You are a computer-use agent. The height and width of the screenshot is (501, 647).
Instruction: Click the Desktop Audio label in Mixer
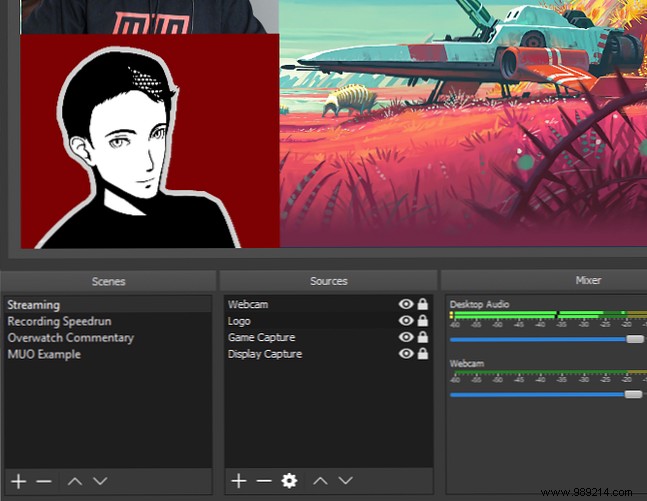tap(479, 305)
